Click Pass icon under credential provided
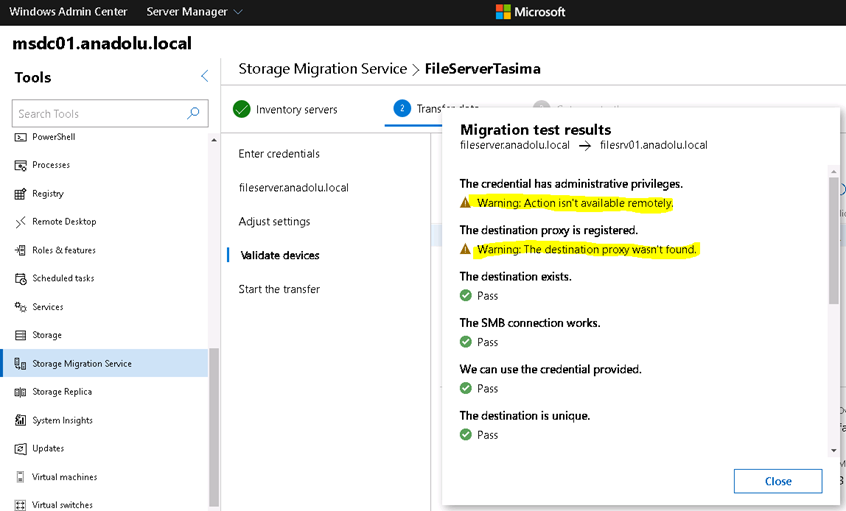This screenshot has width=846, height=511. point(466,389)
